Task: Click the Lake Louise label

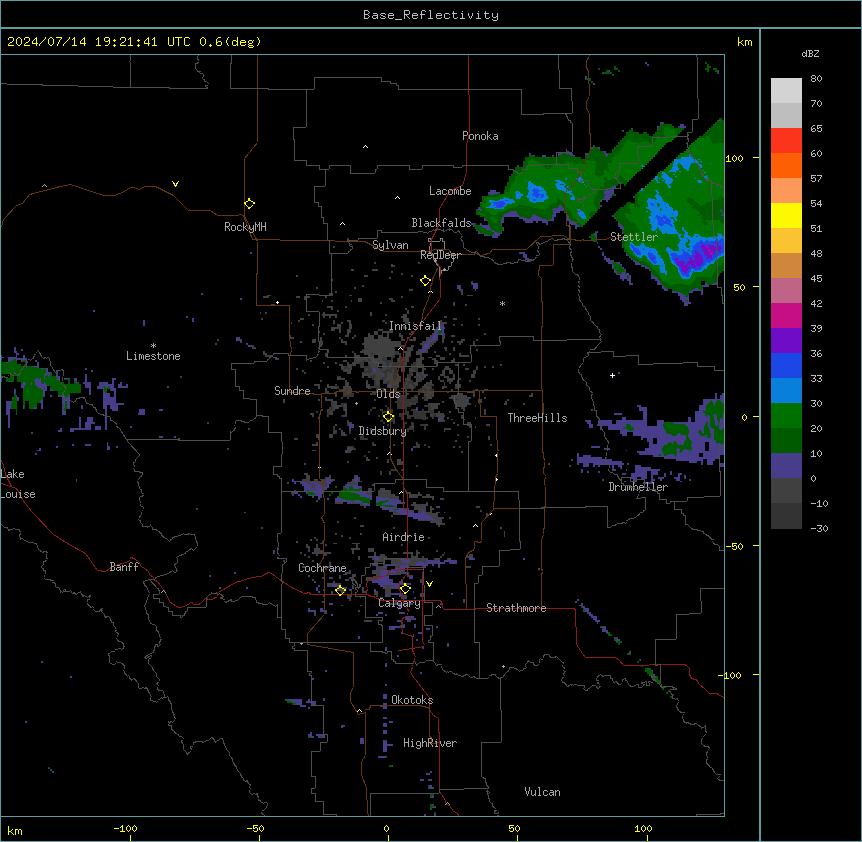Action: (18, 484)
